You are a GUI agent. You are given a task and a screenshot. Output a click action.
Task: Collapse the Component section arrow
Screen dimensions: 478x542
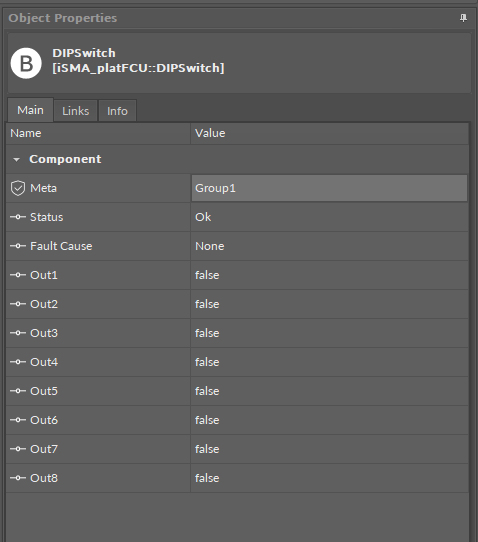[x=16, y=159]
